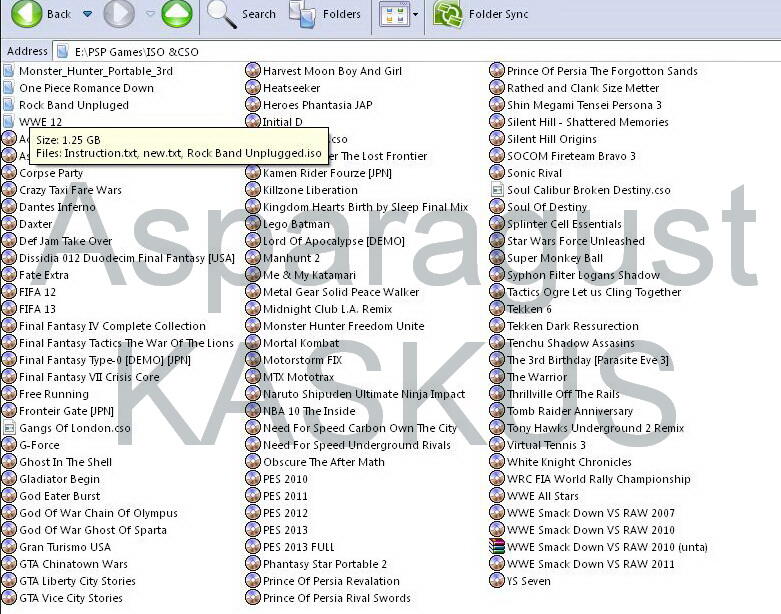Click the address bar path field
Image resolution: width=781 pixels, height=614 pixels.
point(416,51)
